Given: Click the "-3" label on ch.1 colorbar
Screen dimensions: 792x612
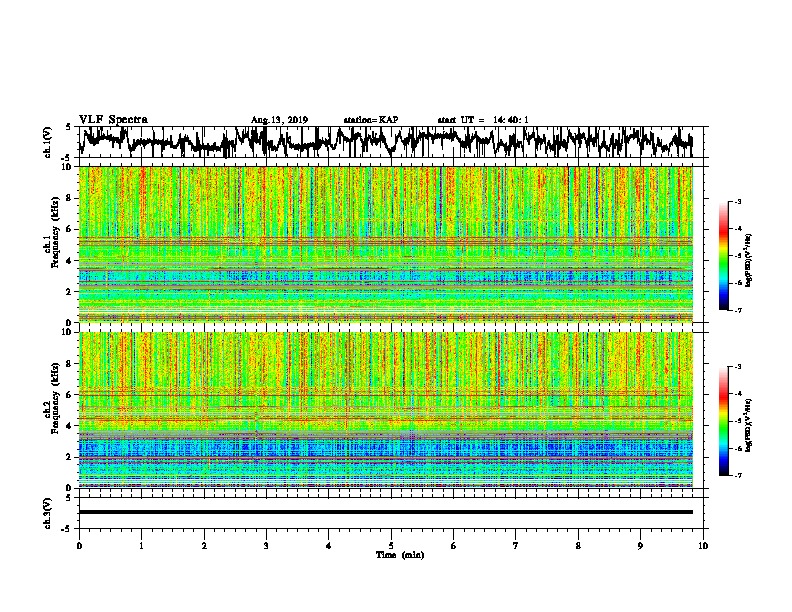Looking at the screenshot, I should coord(737,202).
